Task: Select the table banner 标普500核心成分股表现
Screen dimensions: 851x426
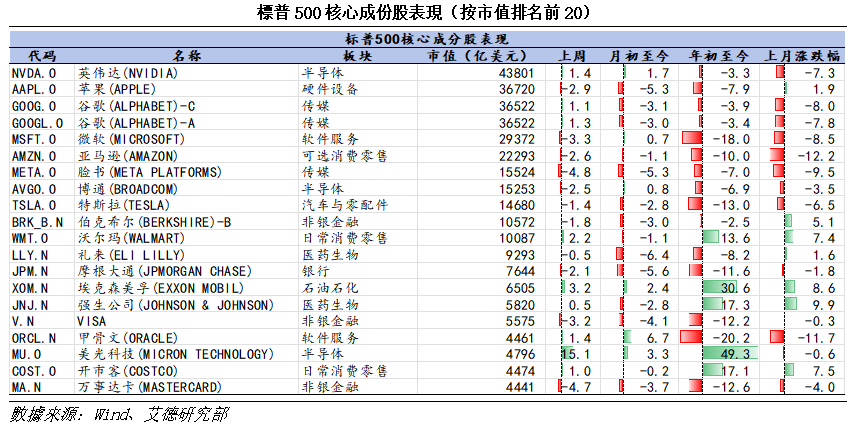Action: pos(426,39)
